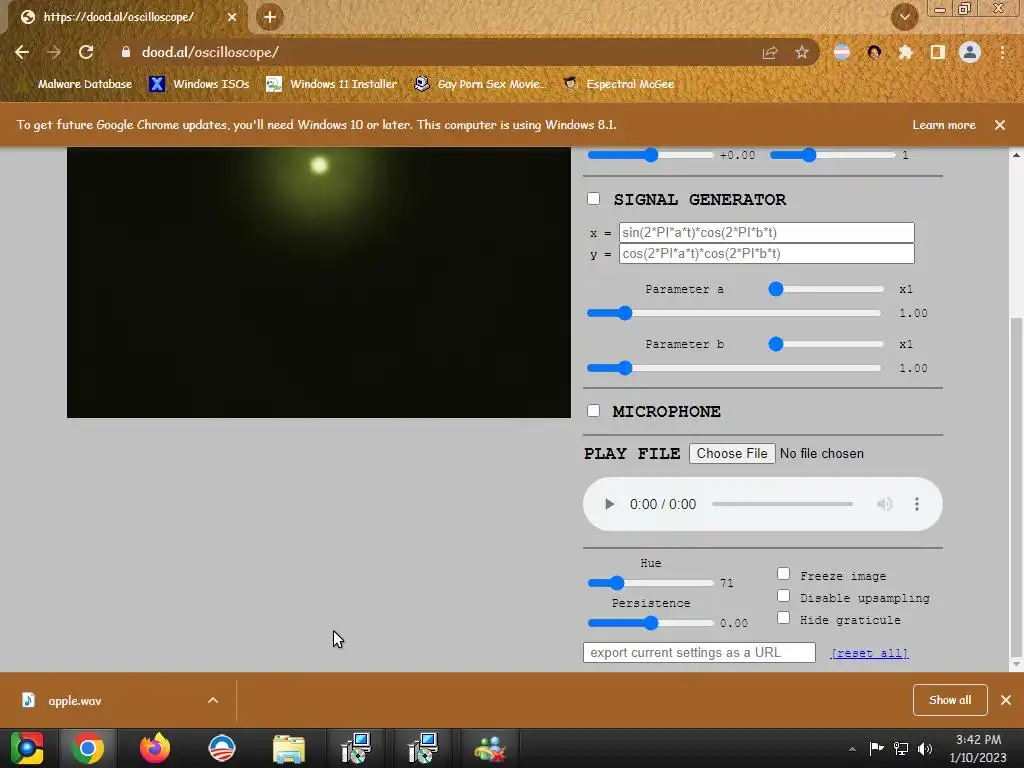Screen dimensions: 1024x768
Task: Toggle the browser side panel
Action: tap(937, 52)
